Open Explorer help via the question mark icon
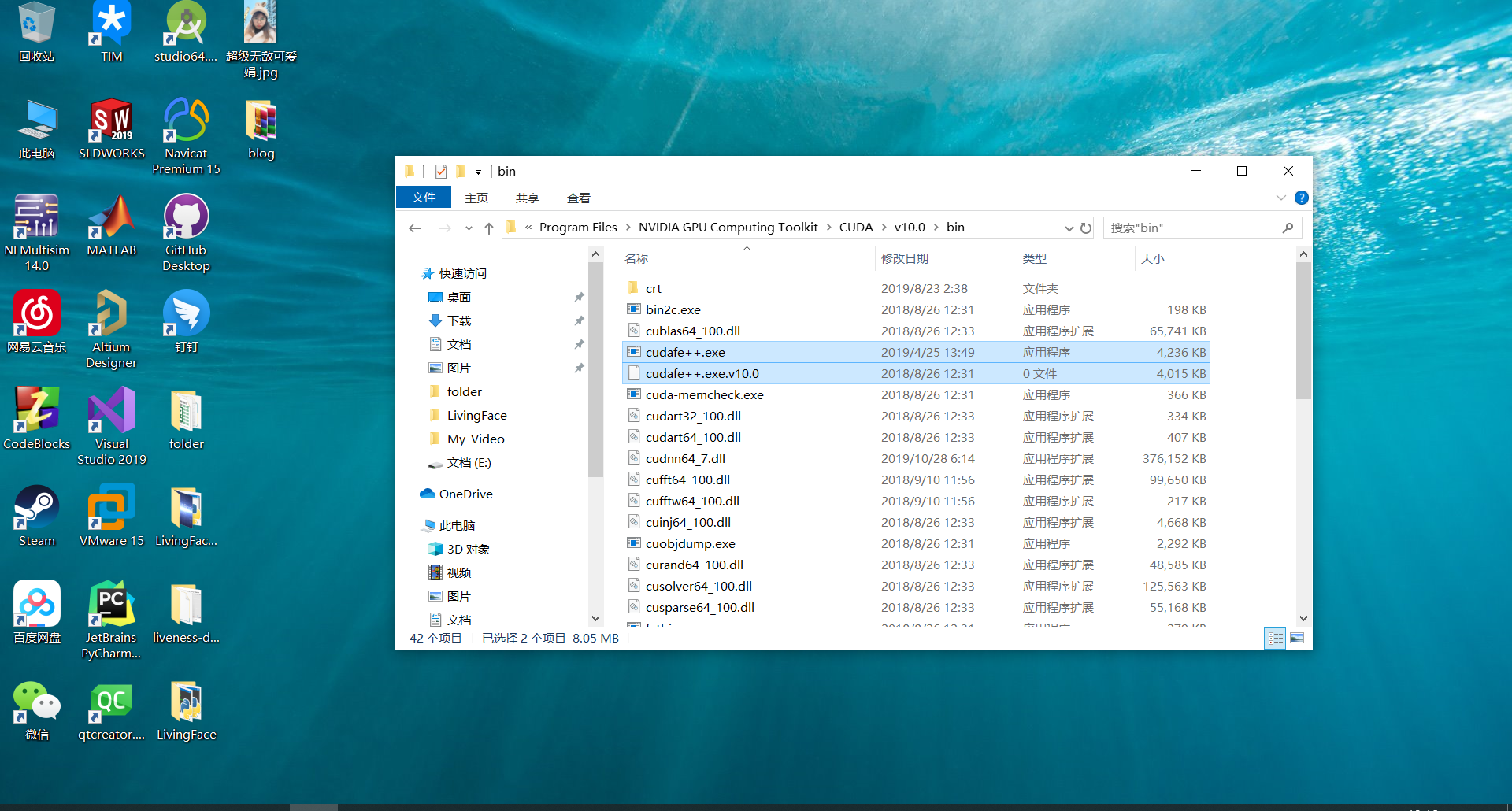This screenshot has width=1512, height=811. click(x=1301, y=198)
